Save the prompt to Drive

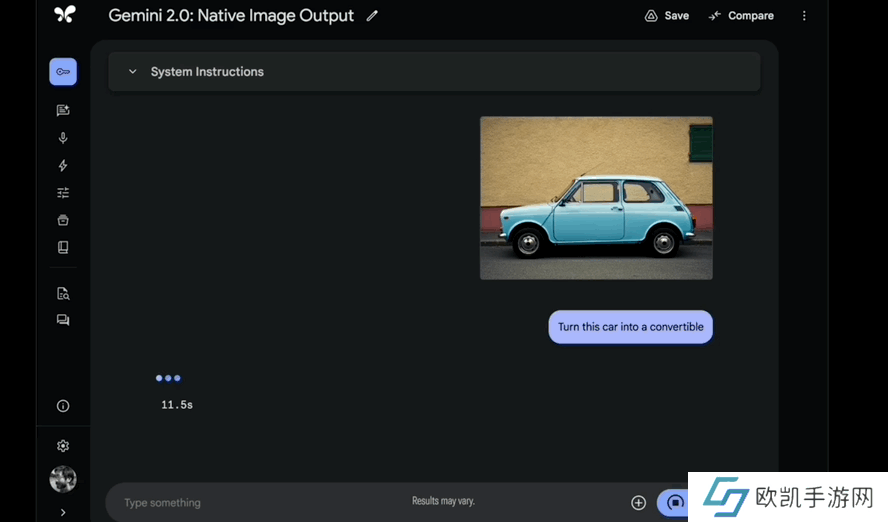tap(666, 16)
